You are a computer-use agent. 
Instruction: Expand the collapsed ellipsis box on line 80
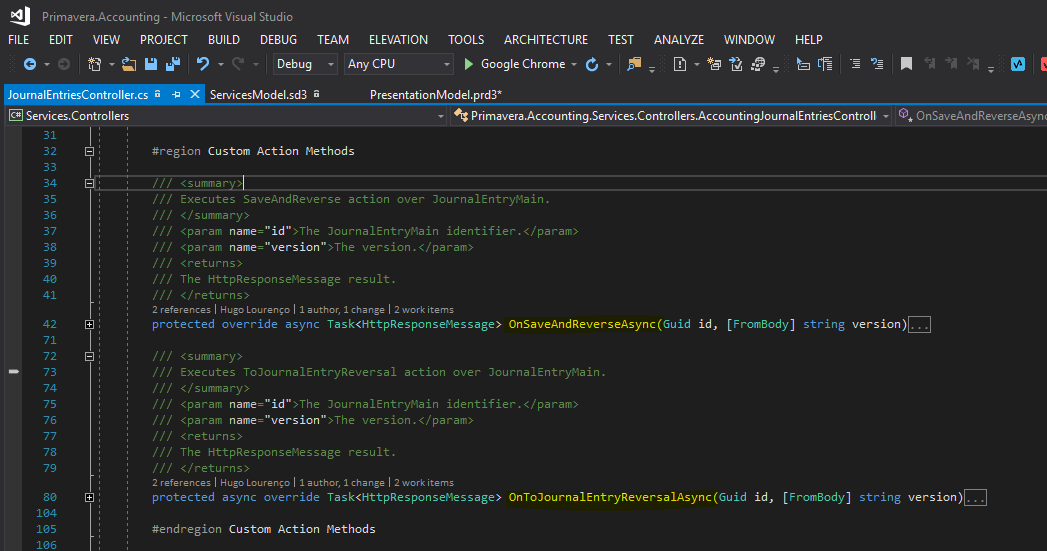[x=976, y=498]
